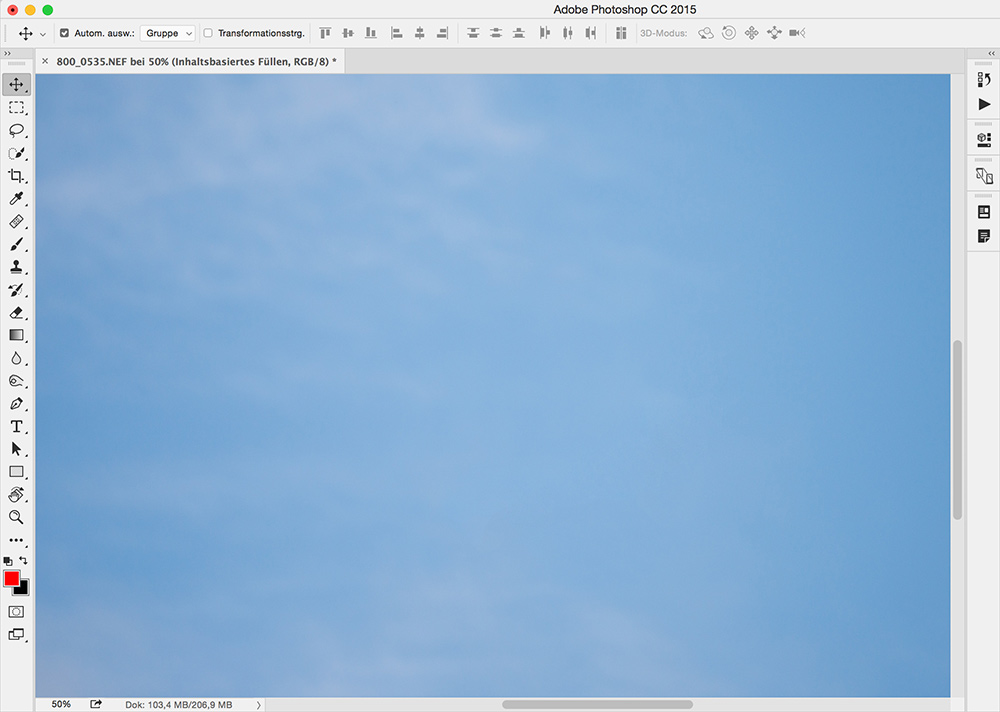Click the 3D pan object icon

pyautogui.click(x=752, y=33)
